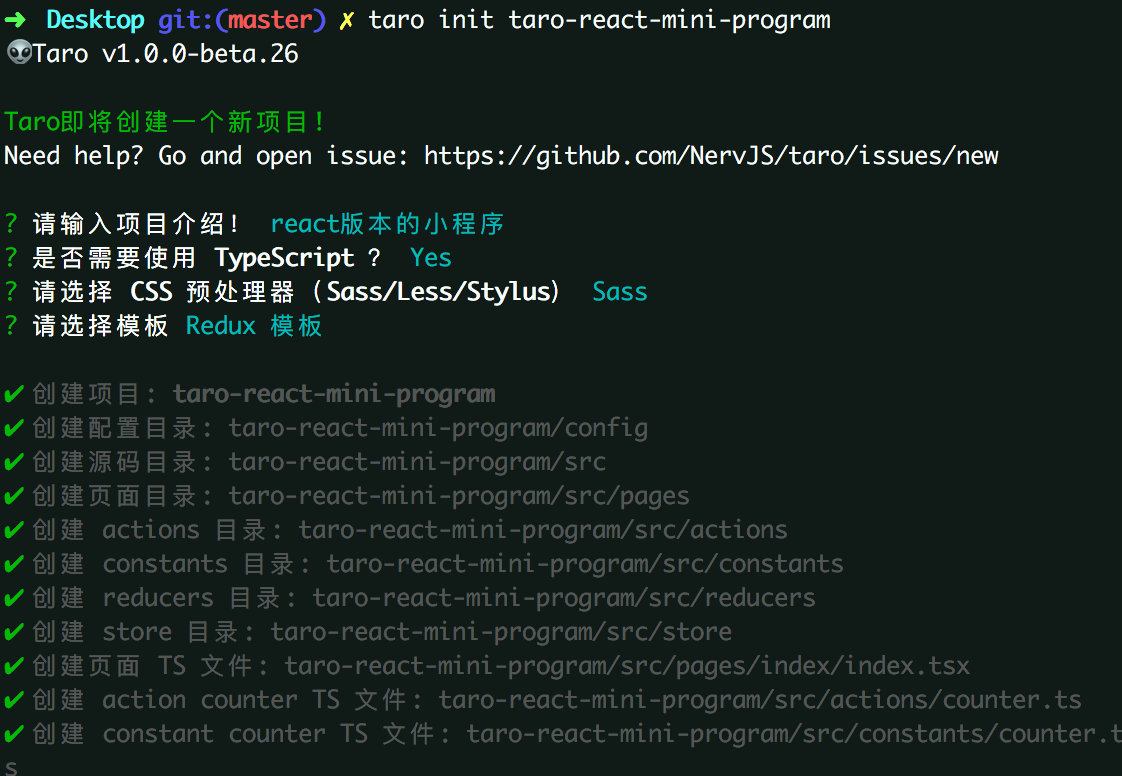
Task: Click the checkmark beside 创建配置目录 line
Action: click(x=14, y=428)
